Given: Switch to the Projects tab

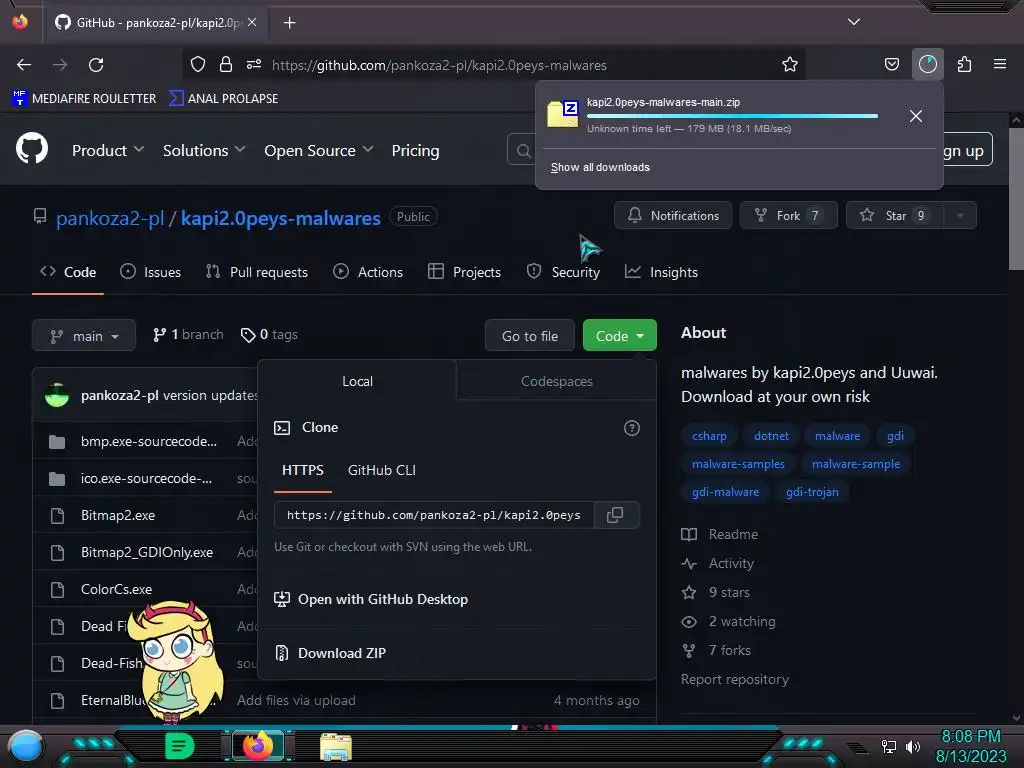Looking at the screenshot, I should point(464,272).
